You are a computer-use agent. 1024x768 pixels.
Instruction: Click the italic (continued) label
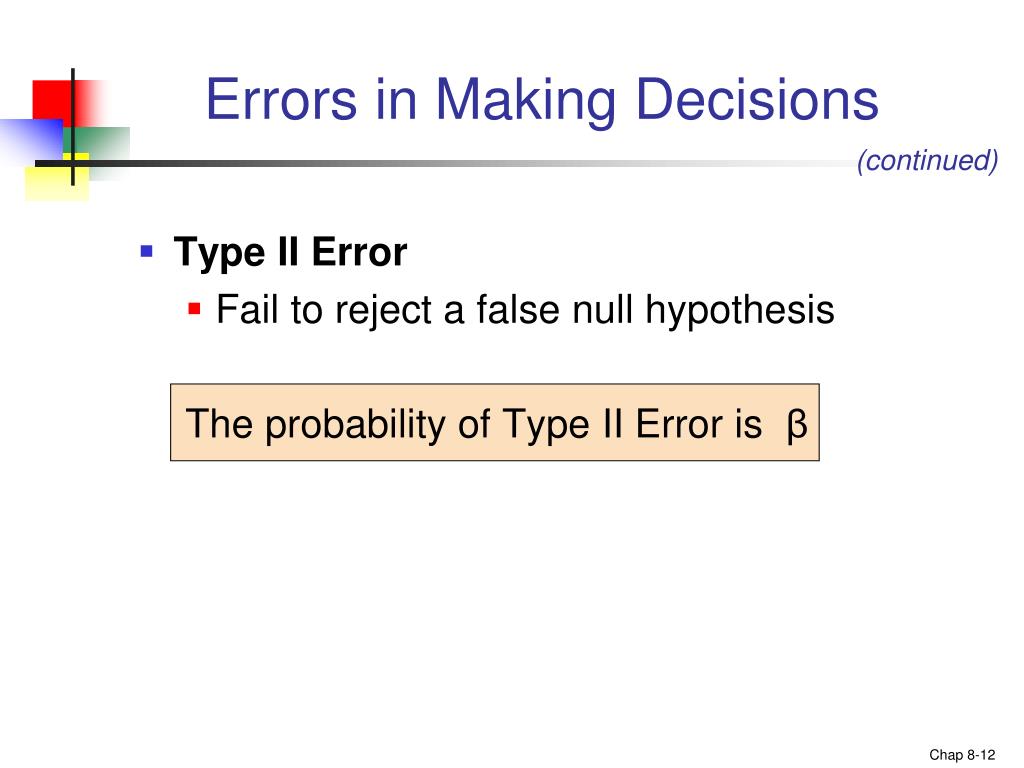click(x=927, y=161)
